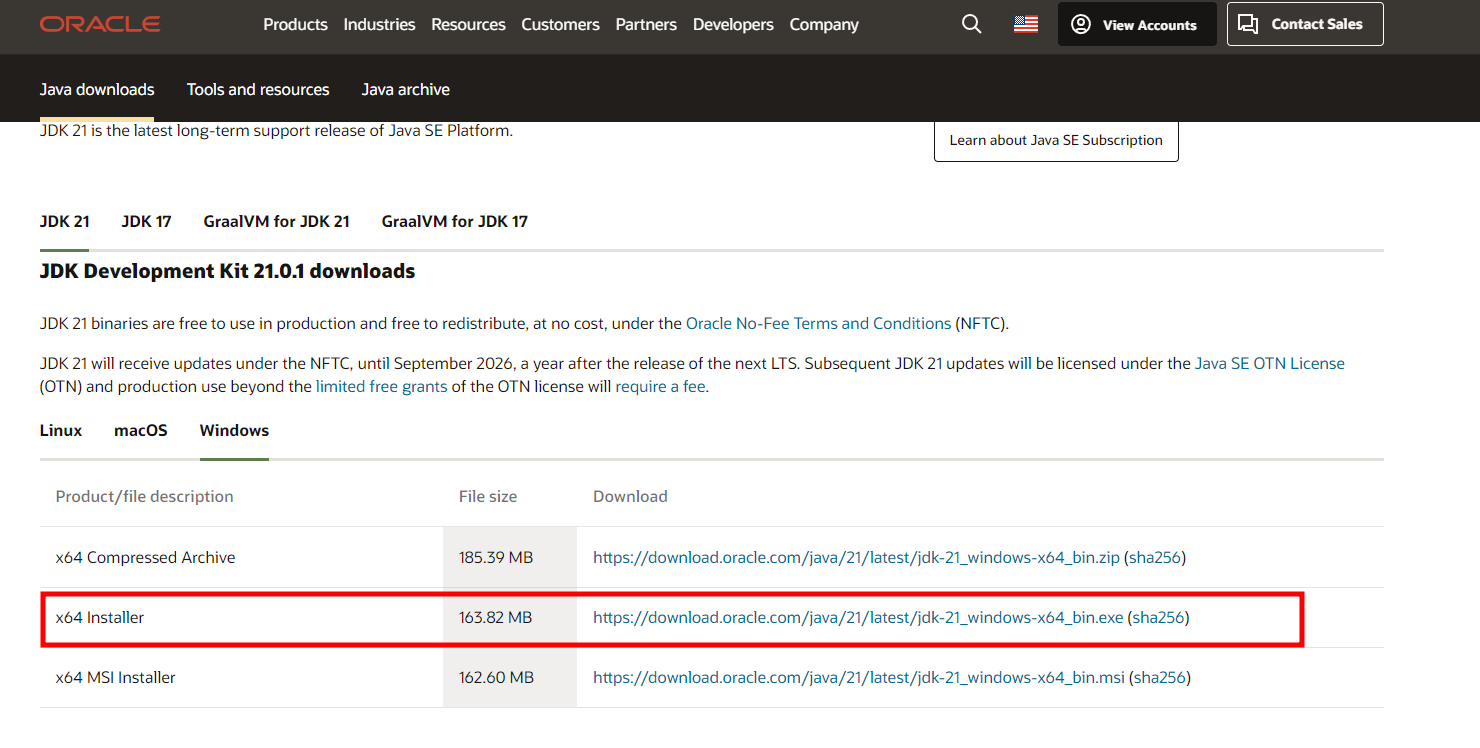Switch to GraalVM for JDK 21 tab
This screenshot has width=1480, height=748.
coord(276,221)
